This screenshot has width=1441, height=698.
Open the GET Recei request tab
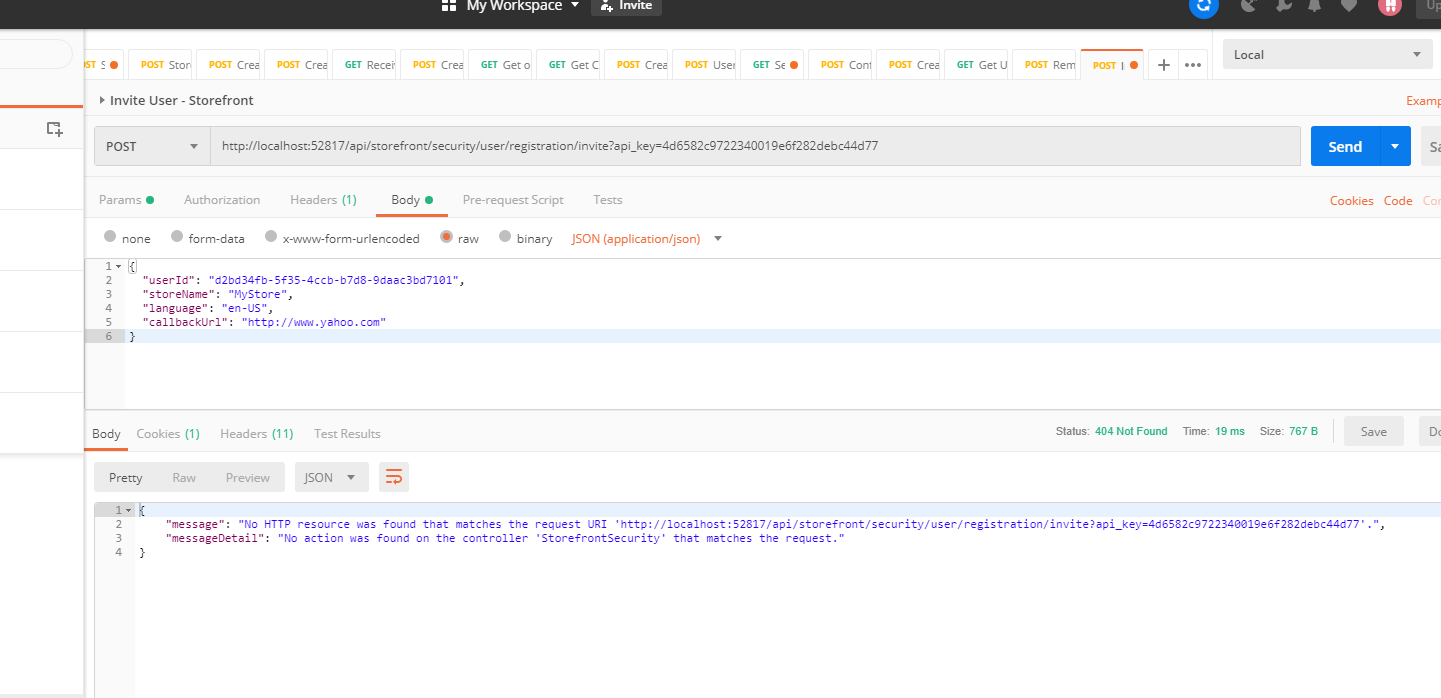pyautogui.click(x=364, y=65)
